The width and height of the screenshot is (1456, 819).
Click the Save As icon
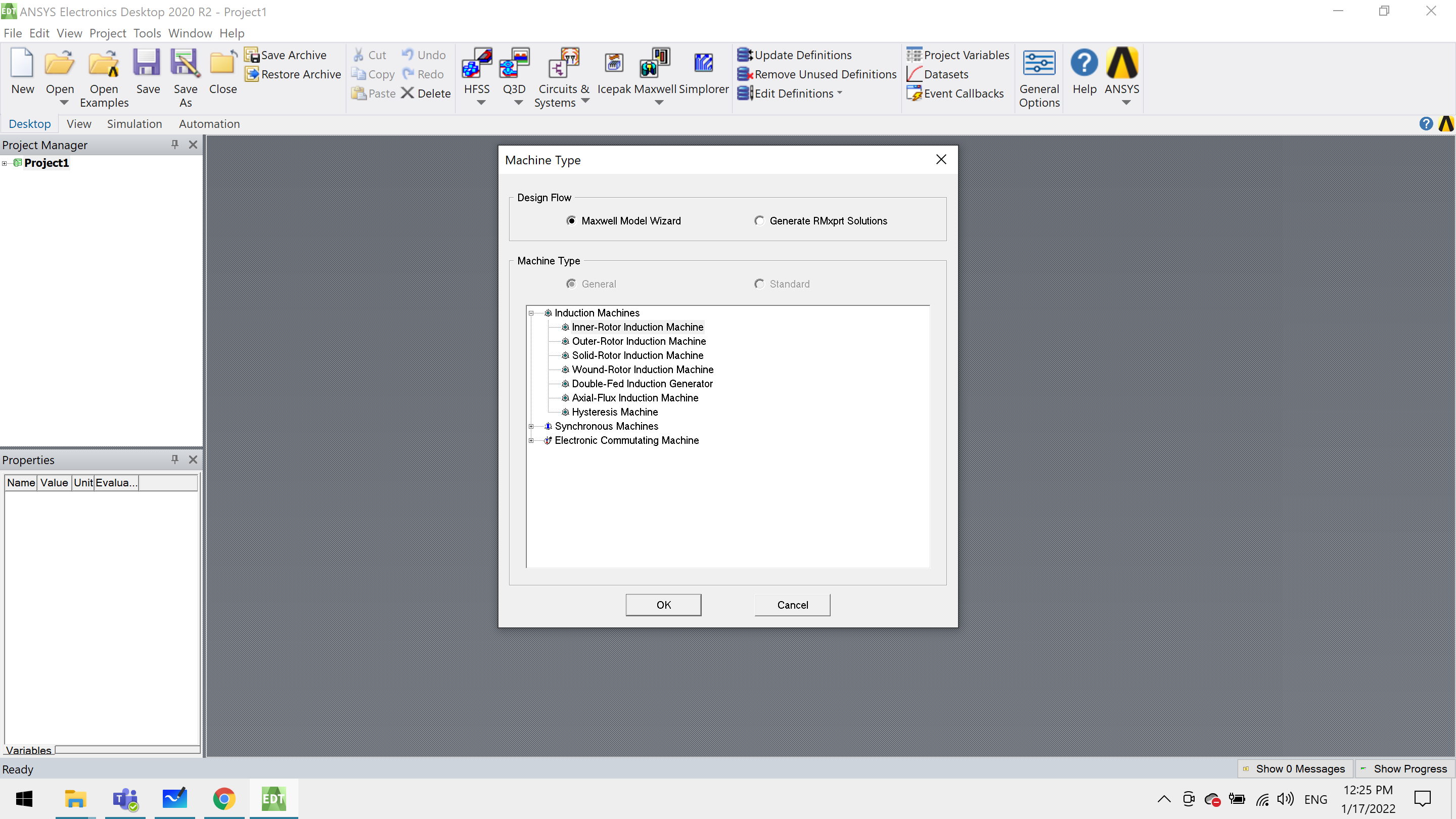(x=186, y=63)
